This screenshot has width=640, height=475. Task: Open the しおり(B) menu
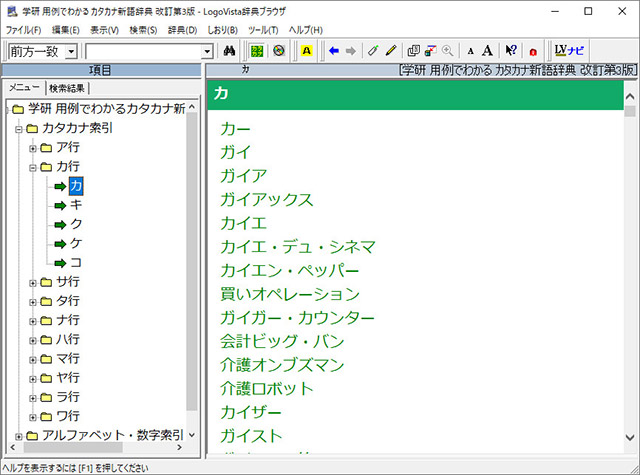[222, 30]
